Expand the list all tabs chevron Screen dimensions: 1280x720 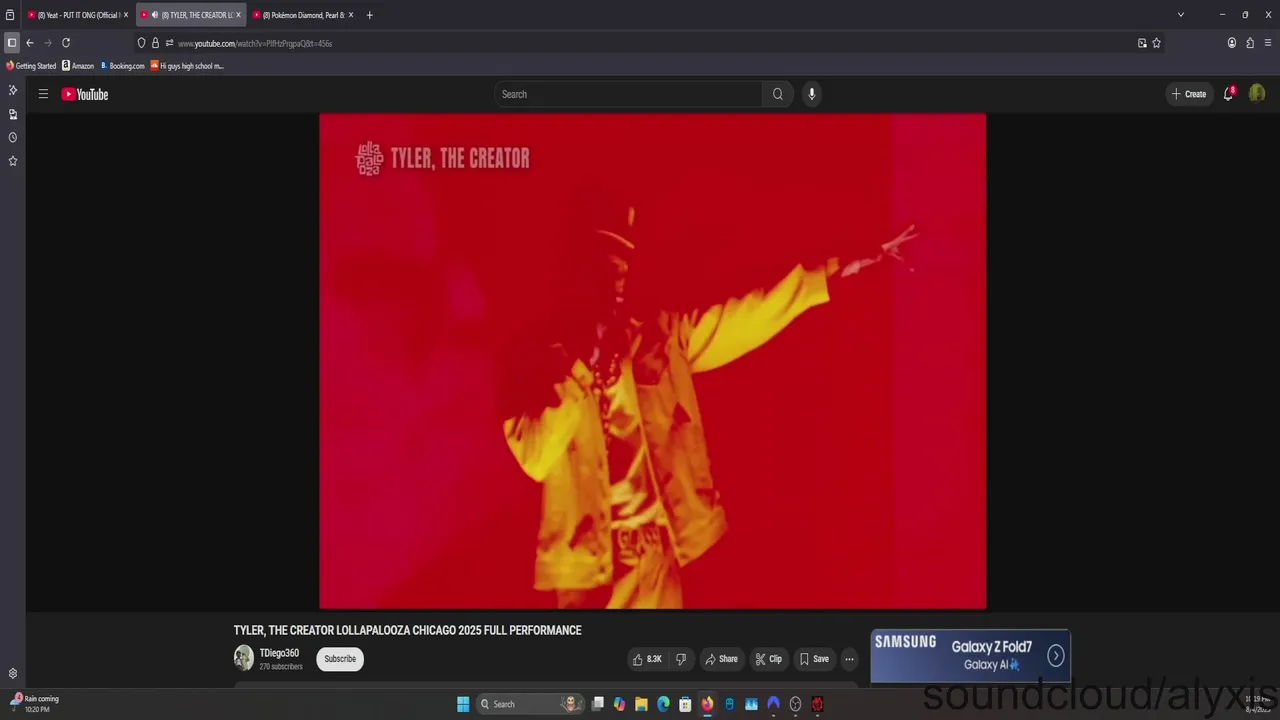(1180, 15)
